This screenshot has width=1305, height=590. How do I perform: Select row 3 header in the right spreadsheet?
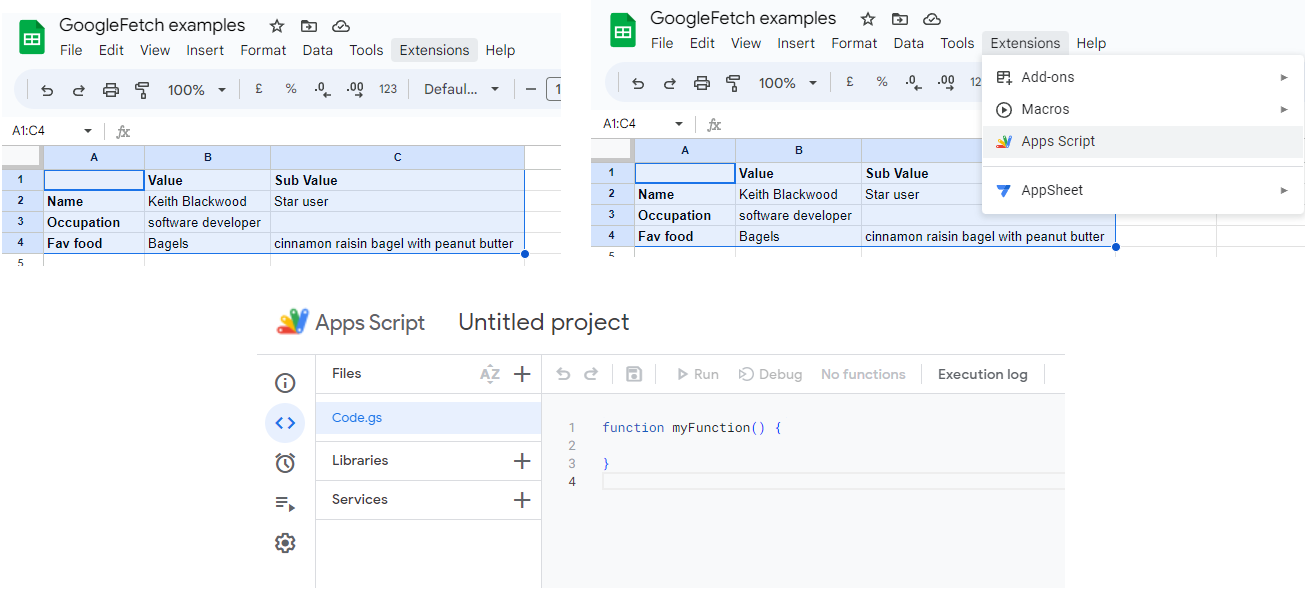tap(612, 215)
